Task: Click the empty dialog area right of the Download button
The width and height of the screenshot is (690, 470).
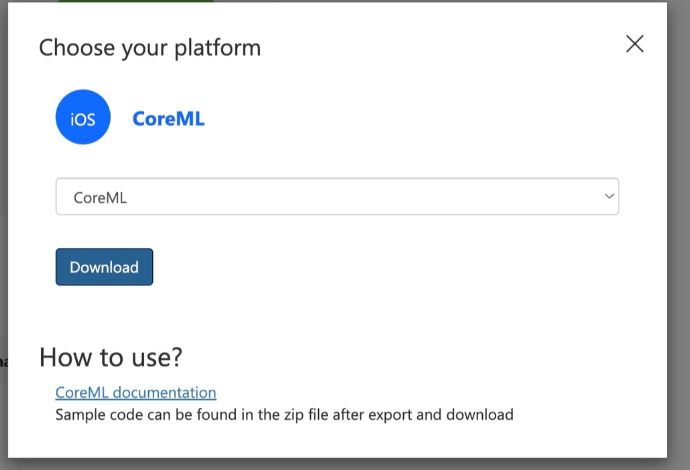Action: [x=400, y=267]
